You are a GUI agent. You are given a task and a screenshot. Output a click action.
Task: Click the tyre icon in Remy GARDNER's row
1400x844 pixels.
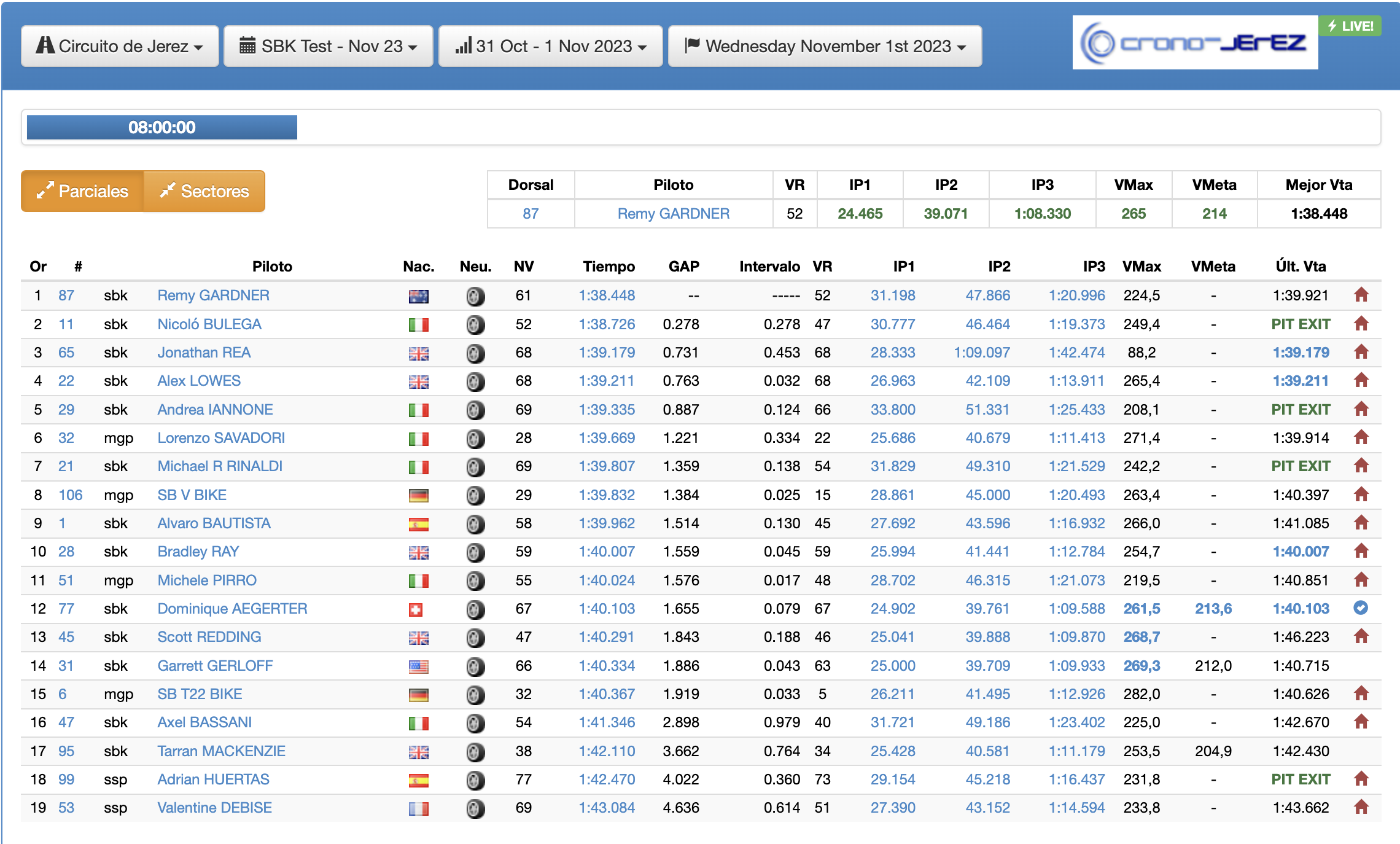(475, 296)
